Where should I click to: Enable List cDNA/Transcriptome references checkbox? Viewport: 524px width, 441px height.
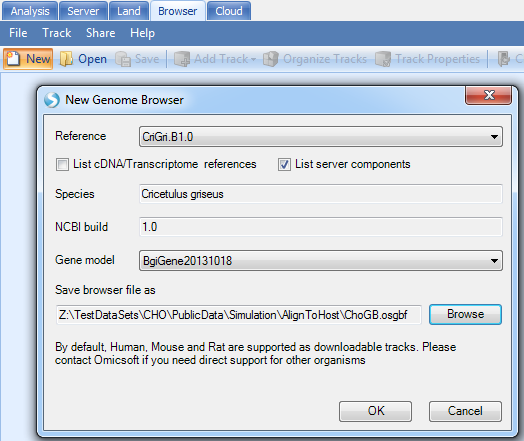[62, 164]
